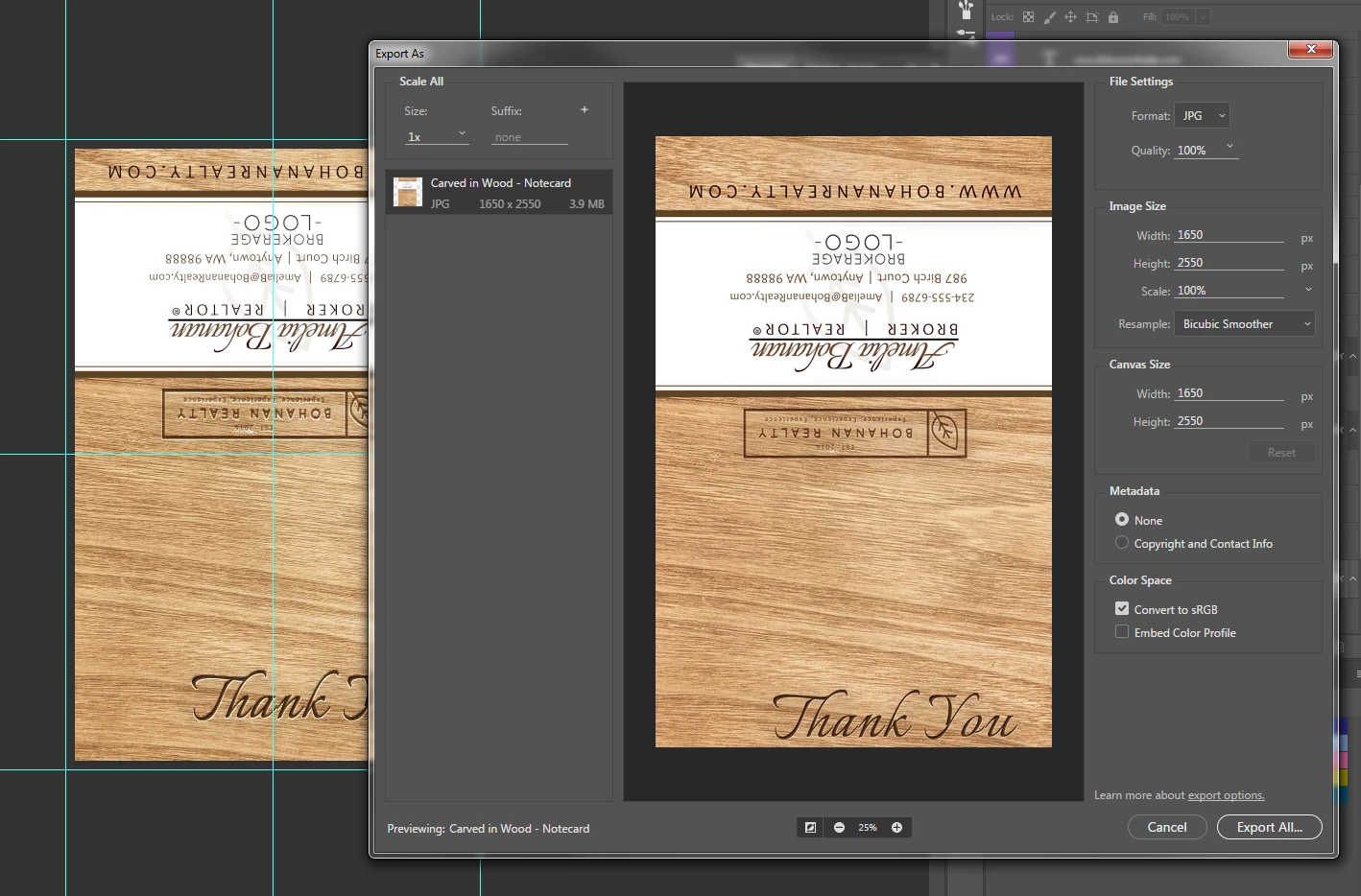This screenshot has height=896, width=1361.
Task: Toggle the preview background display icon
Action: tap(810, 827)
